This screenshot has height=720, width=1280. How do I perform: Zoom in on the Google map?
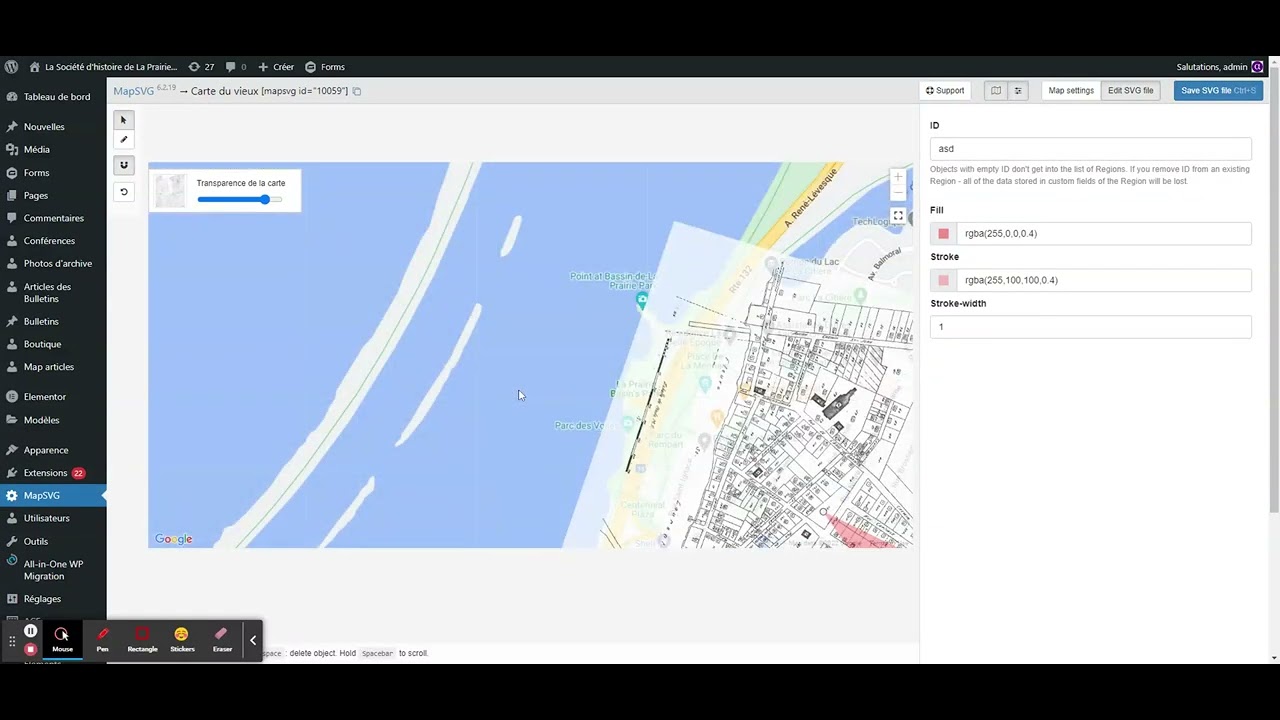pos(898,177)
